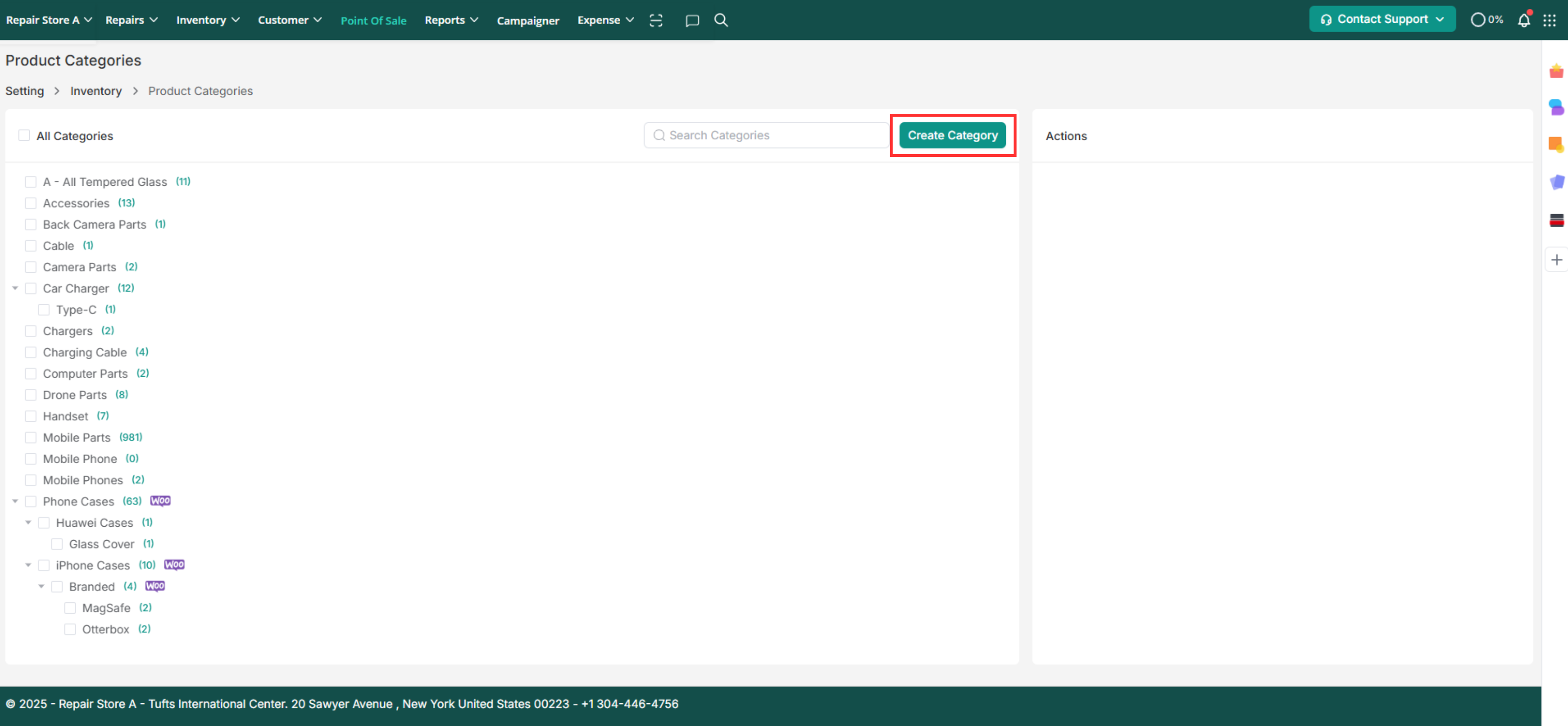Click the Inventory breadcrumb link

coord(96,91)
